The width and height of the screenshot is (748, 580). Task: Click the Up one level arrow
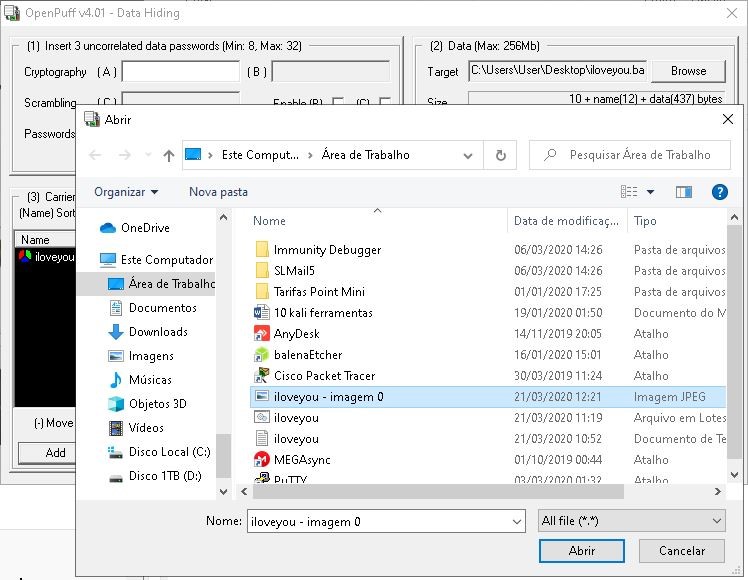[x=168, y=155]
